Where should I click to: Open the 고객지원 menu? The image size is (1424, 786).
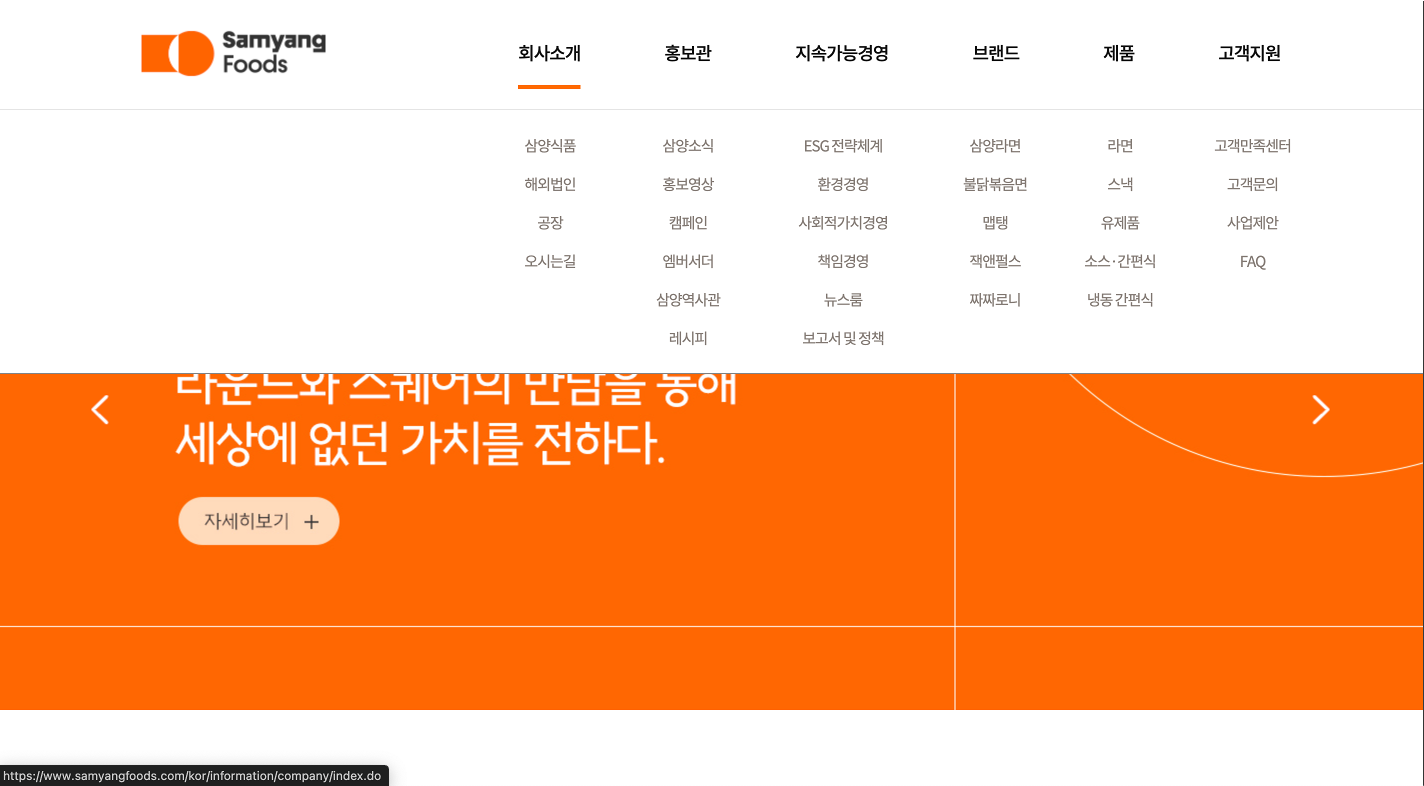[x=1250, y=54]
